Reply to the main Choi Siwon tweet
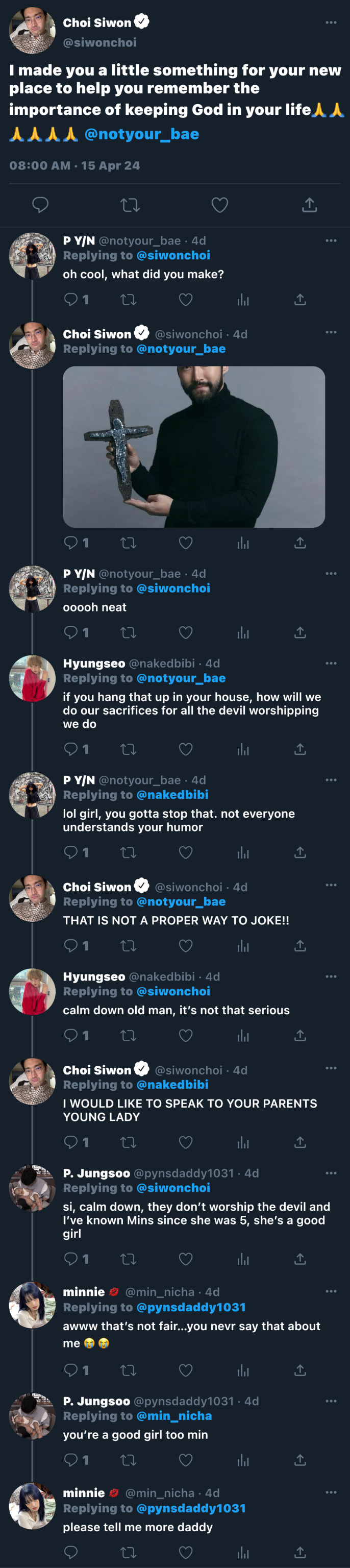The height and width of the screenshot is (1568, 350). coord(40,205)
